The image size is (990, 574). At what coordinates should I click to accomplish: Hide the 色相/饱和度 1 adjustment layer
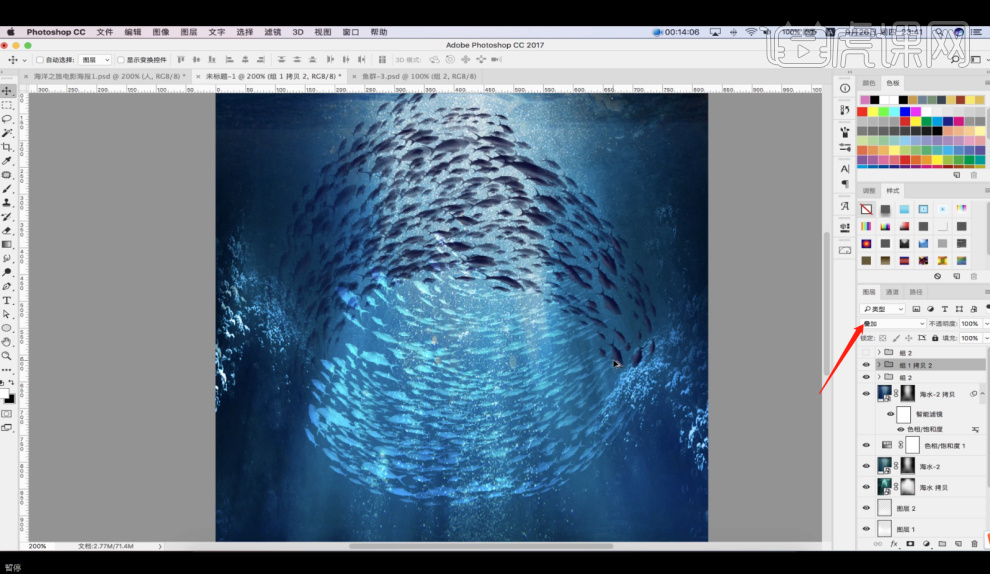click(866, 445)
